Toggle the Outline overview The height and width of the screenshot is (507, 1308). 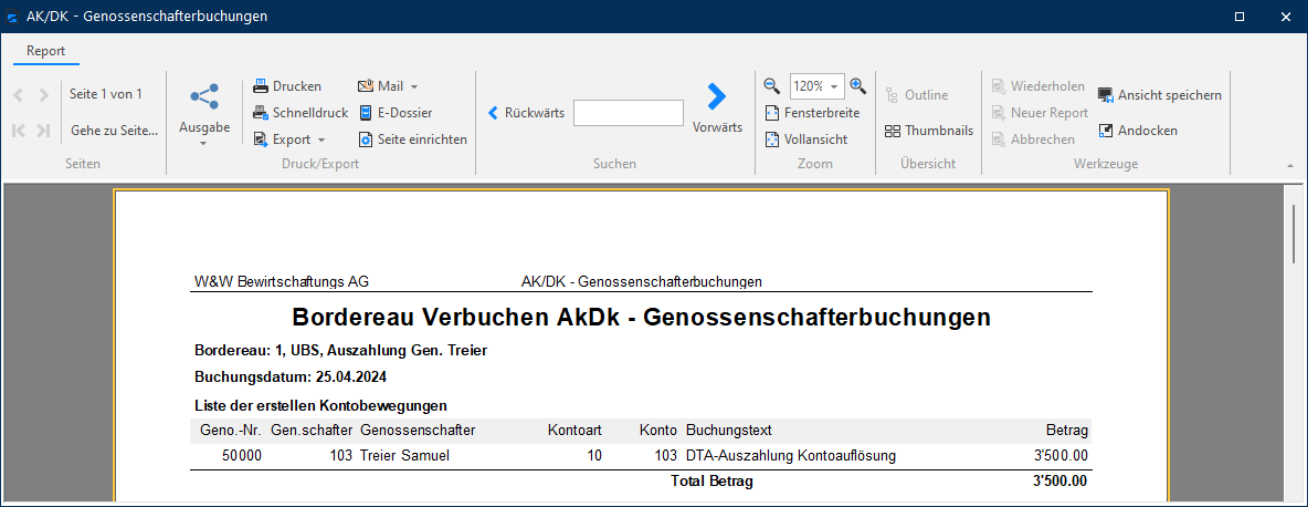917,95
